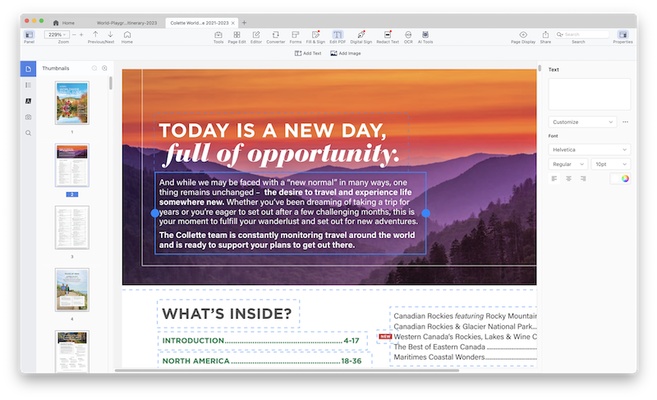
Task: Click the three-dots more options button
Action: pos(625,122)
